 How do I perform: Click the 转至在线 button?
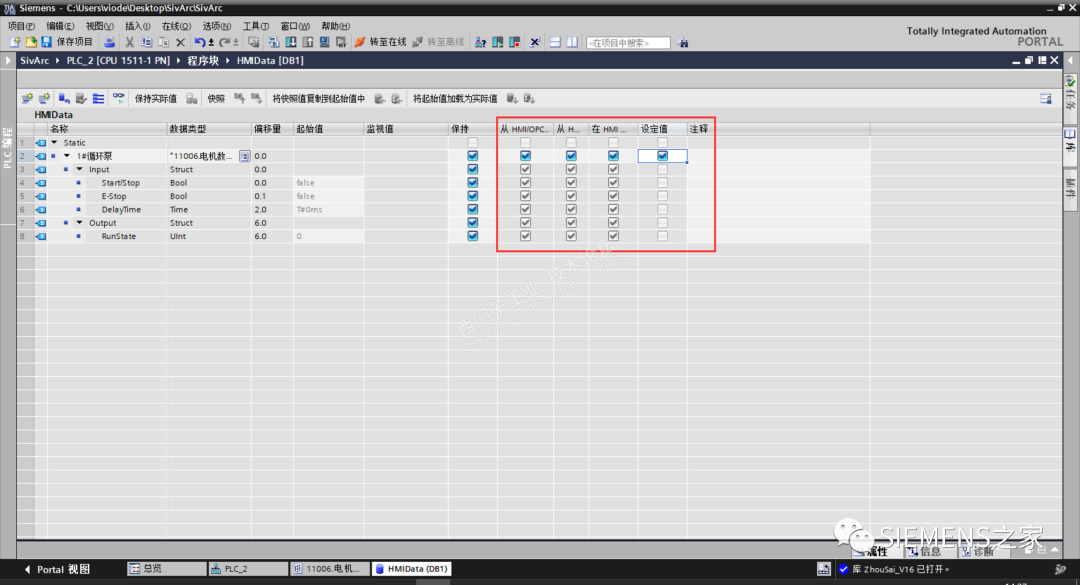tap(380, 42)
